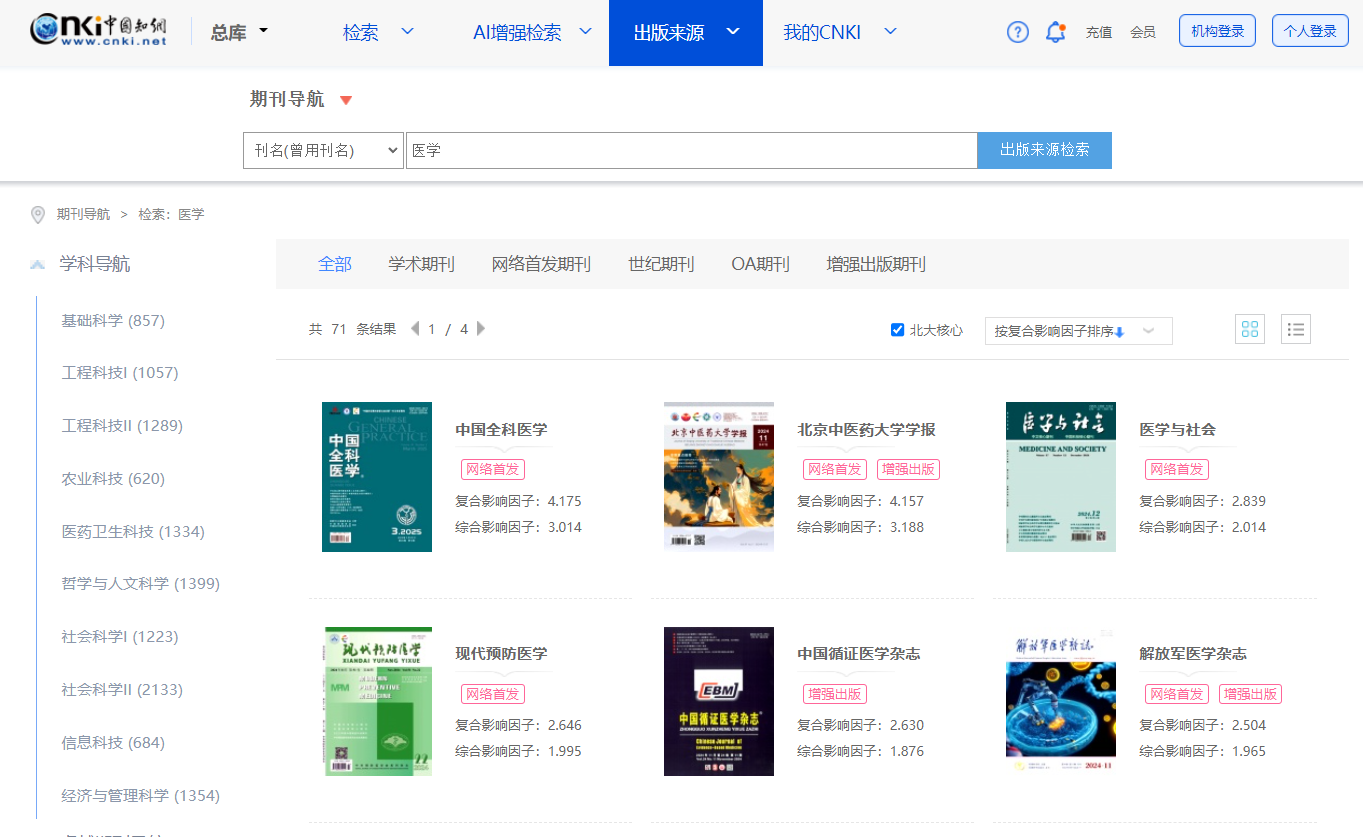
Task: Open the 解放军医学杂志 cover thumbnail
Action: pos(1061,701)
